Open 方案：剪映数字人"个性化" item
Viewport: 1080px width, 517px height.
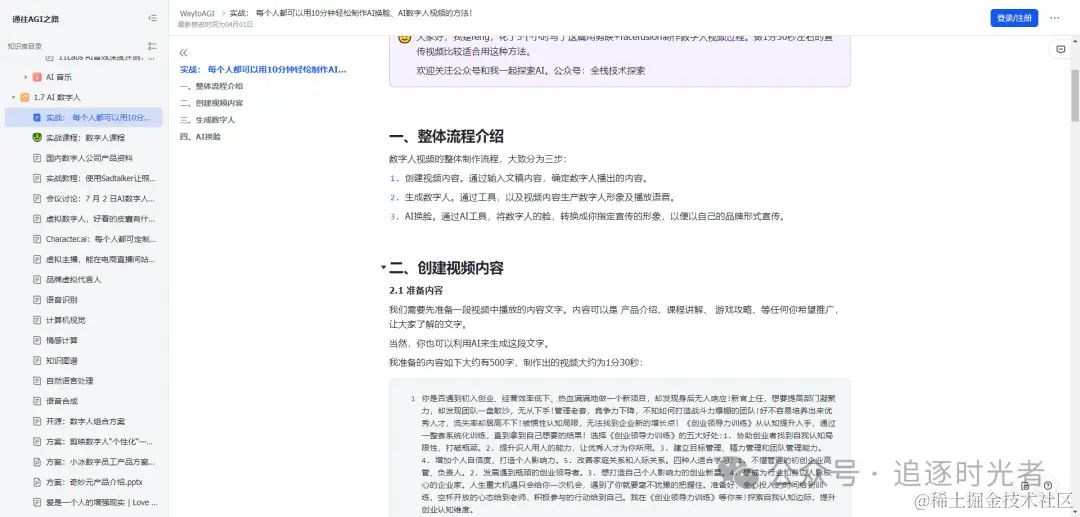(x=101, y=441)
